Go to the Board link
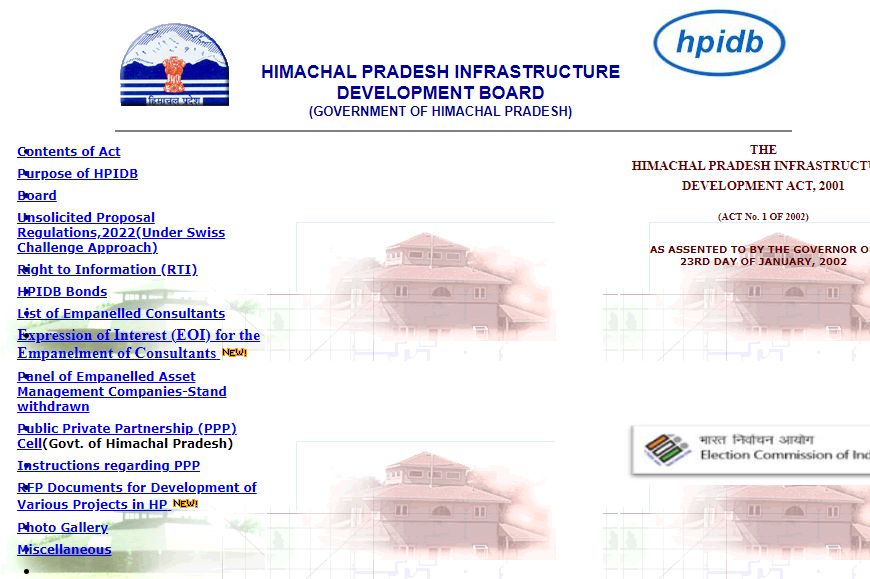870x579 pixels. [x=37, y=196]
